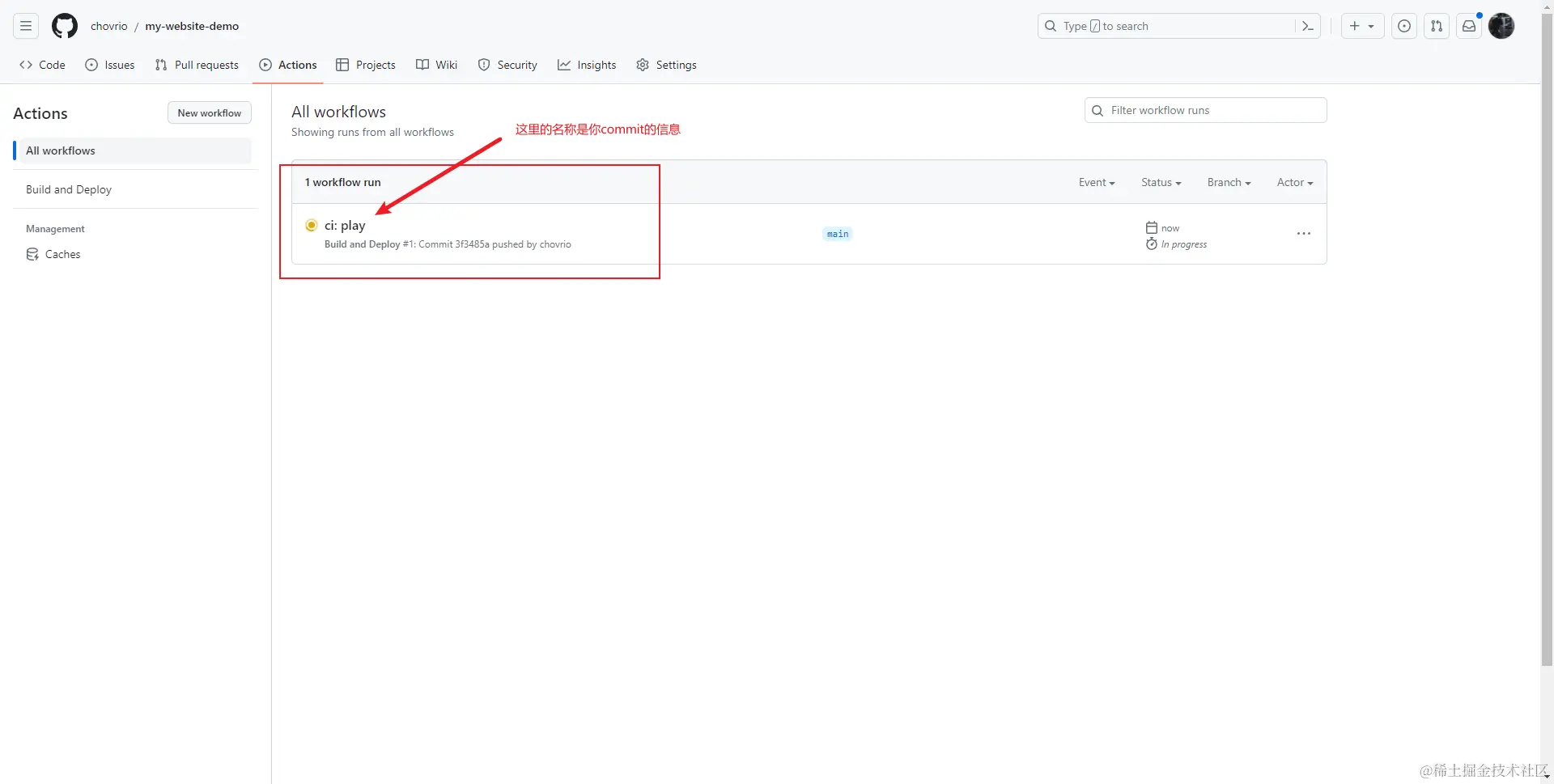Viewport: 1554px width, 784px height.
Task: Open the Projects tab
Action: (x=366, y=65)
